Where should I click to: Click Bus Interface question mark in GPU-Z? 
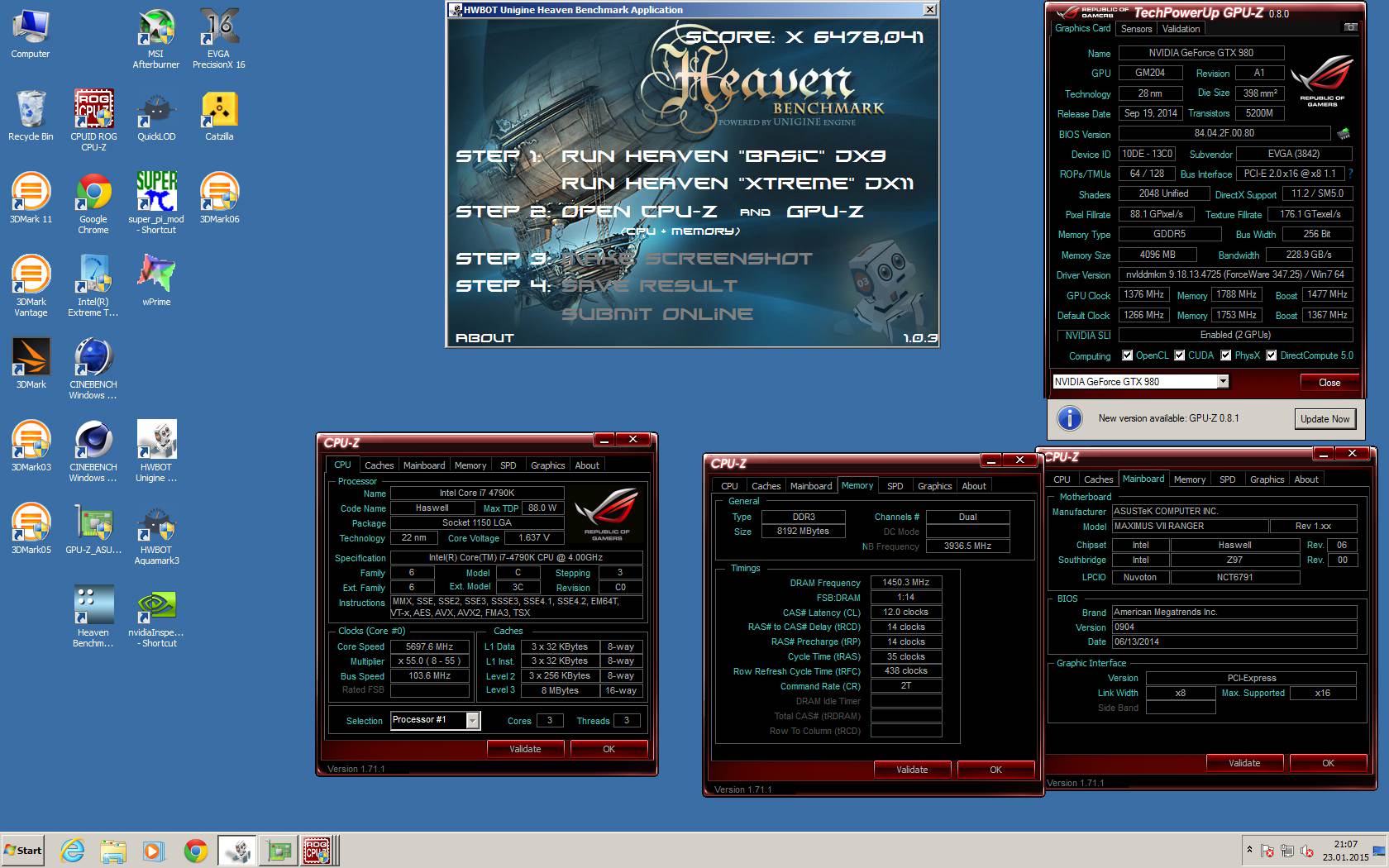click(1350, 174)
